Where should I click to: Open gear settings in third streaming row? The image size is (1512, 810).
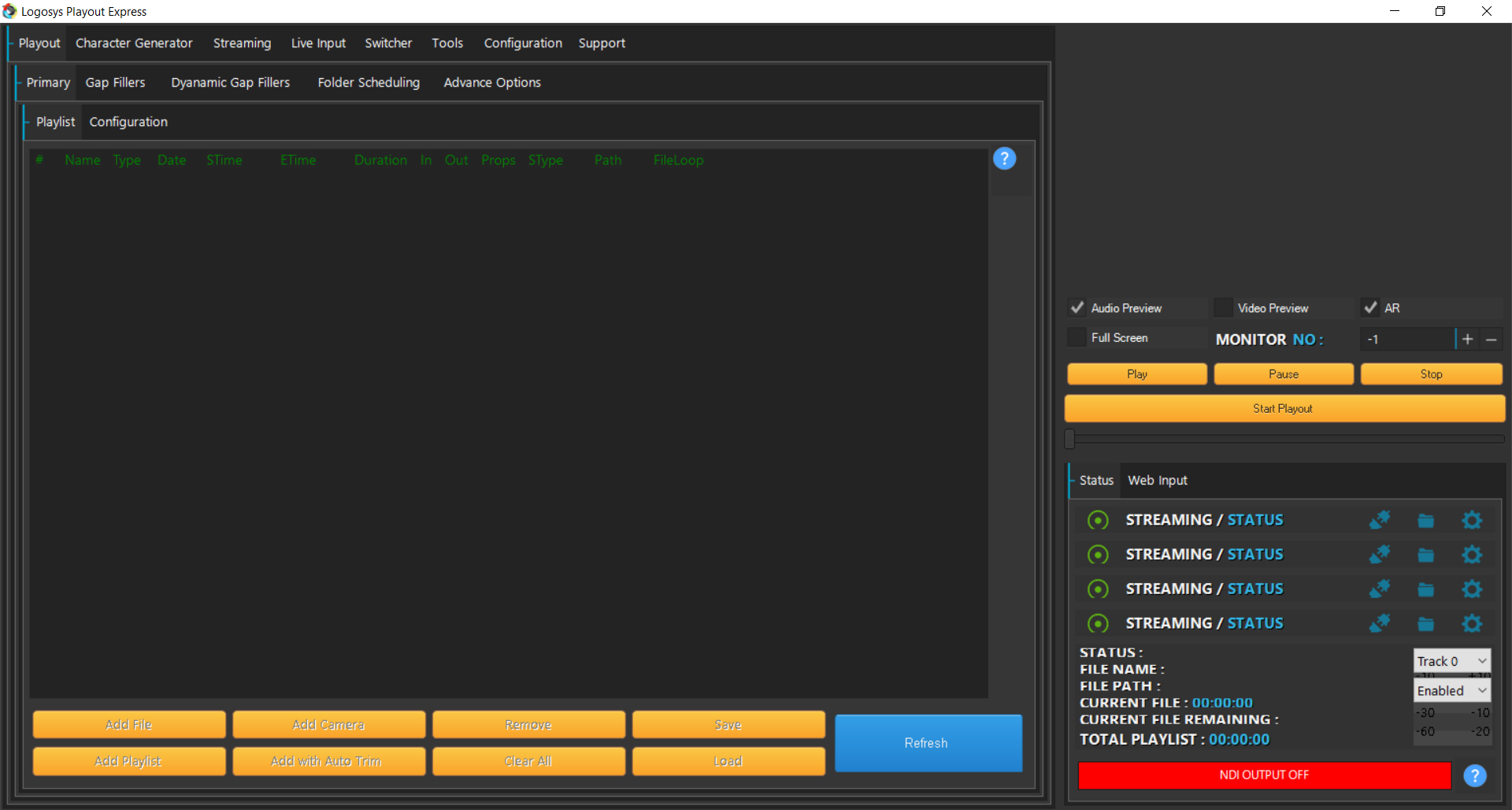tap(1471, 589)
